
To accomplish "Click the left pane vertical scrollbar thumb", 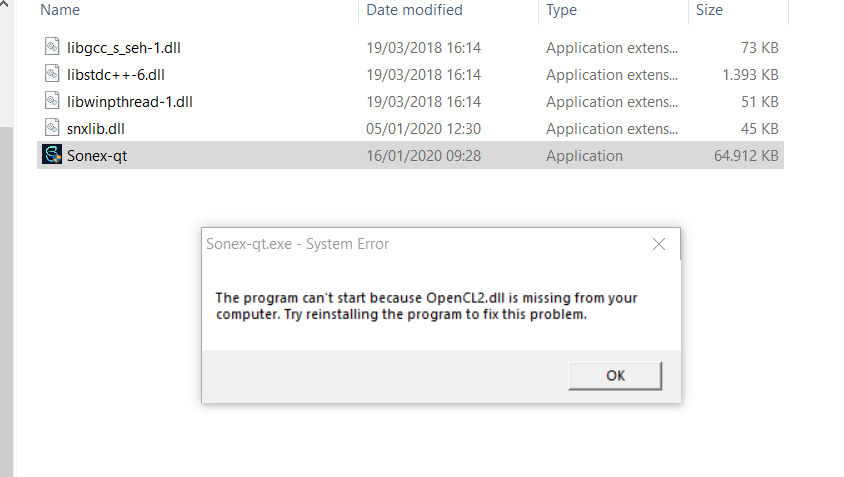I will (6, 301).
